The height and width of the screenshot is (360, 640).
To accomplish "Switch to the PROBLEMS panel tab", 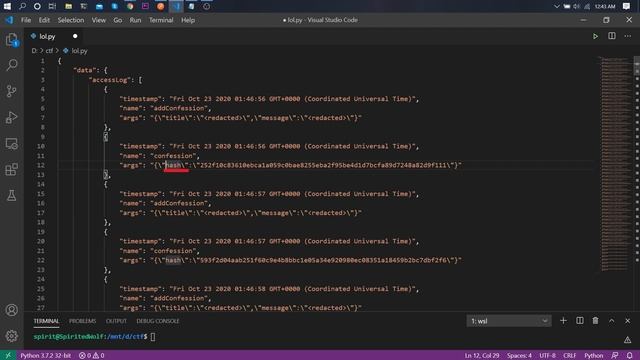I will [82, 321].
